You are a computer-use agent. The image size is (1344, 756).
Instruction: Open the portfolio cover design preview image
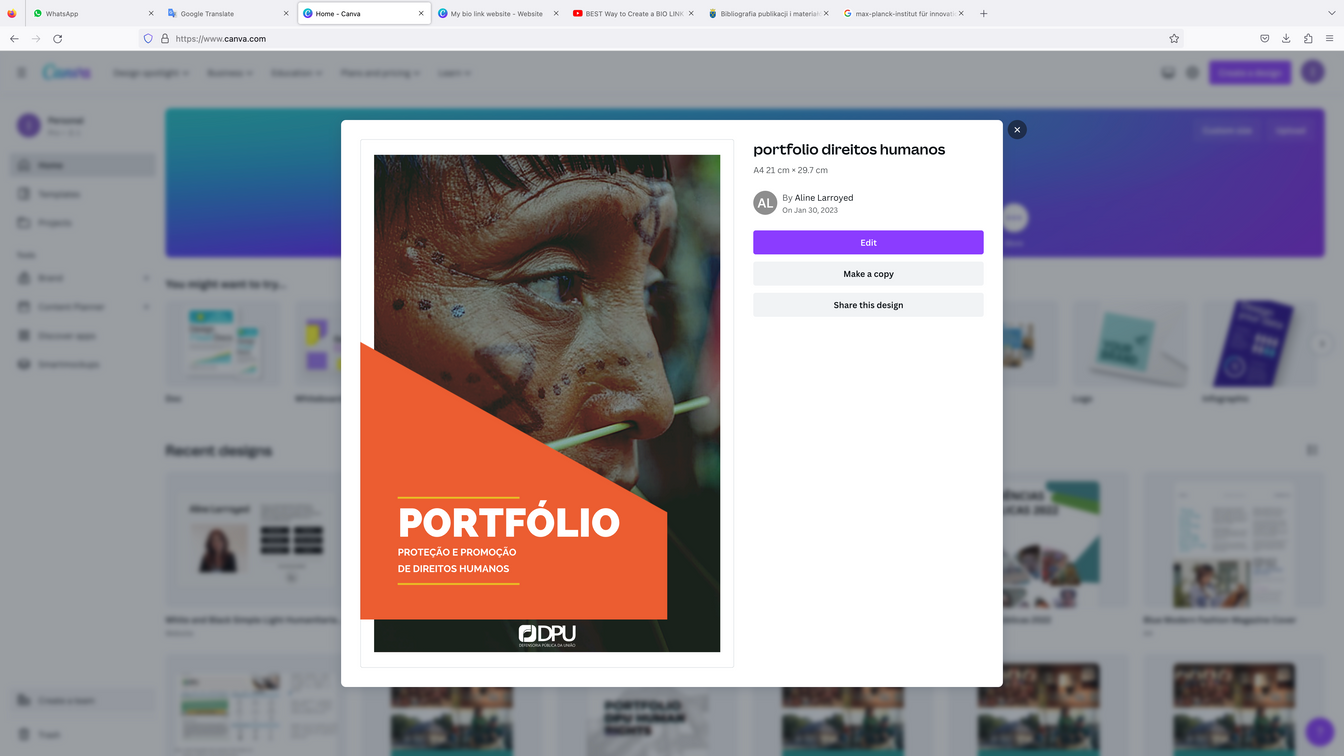coord(547,403)
